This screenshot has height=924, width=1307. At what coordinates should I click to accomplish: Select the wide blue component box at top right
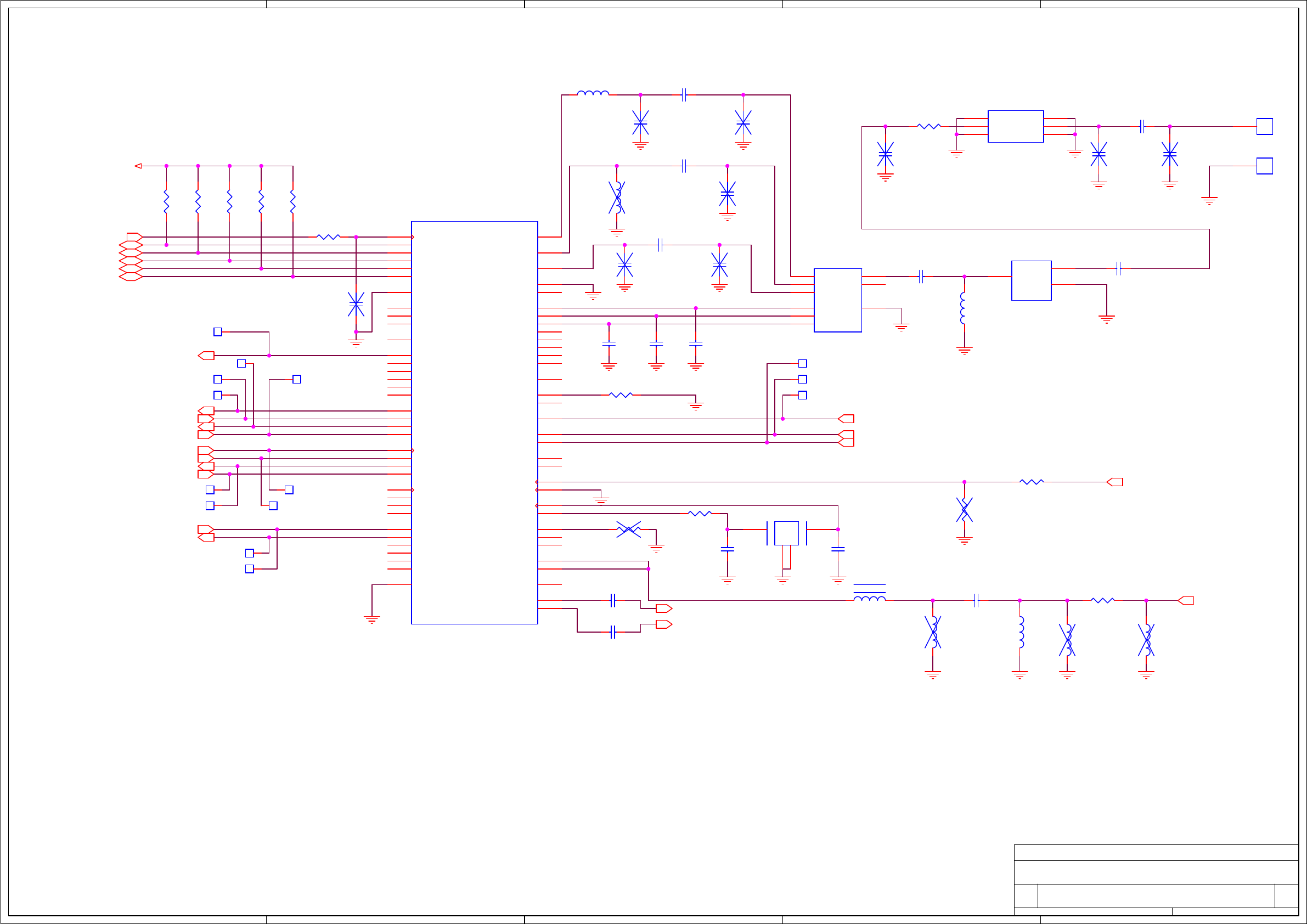coord(1016,126)
